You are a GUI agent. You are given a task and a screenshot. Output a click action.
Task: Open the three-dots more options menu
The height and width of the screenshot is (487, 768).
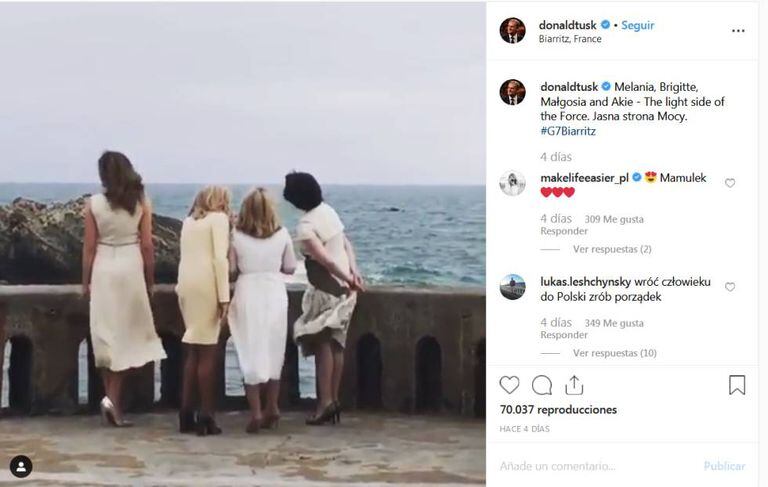[x=738, y=31]
